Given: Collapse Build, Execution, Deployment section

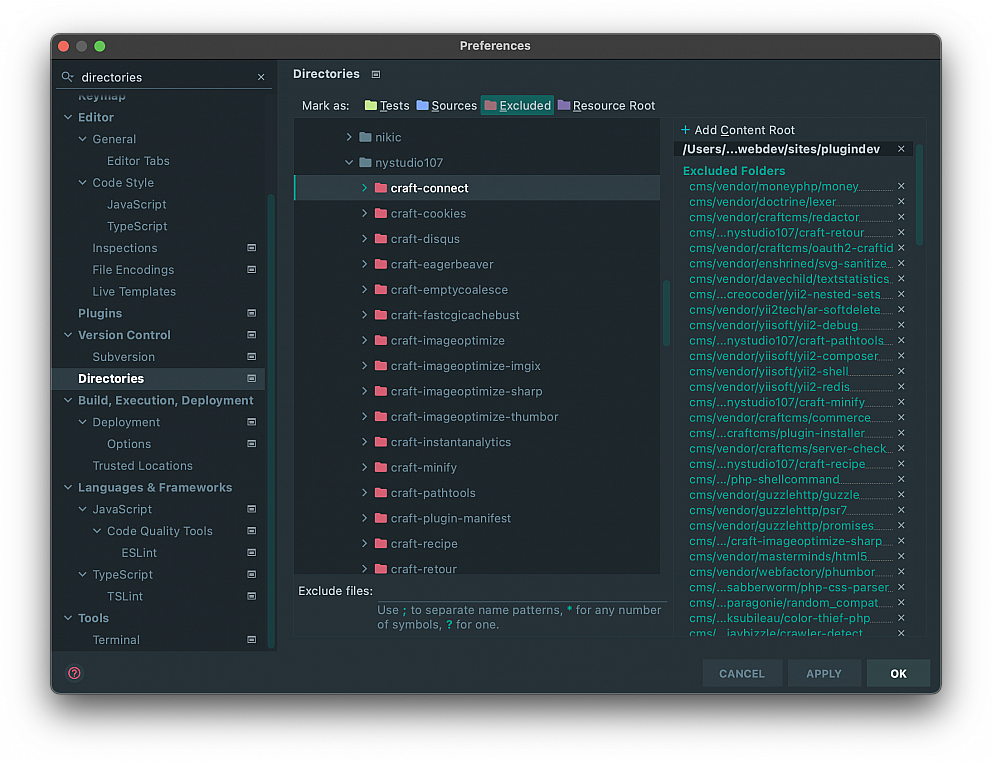Looking at the screenshot, I should coord(68,400).
